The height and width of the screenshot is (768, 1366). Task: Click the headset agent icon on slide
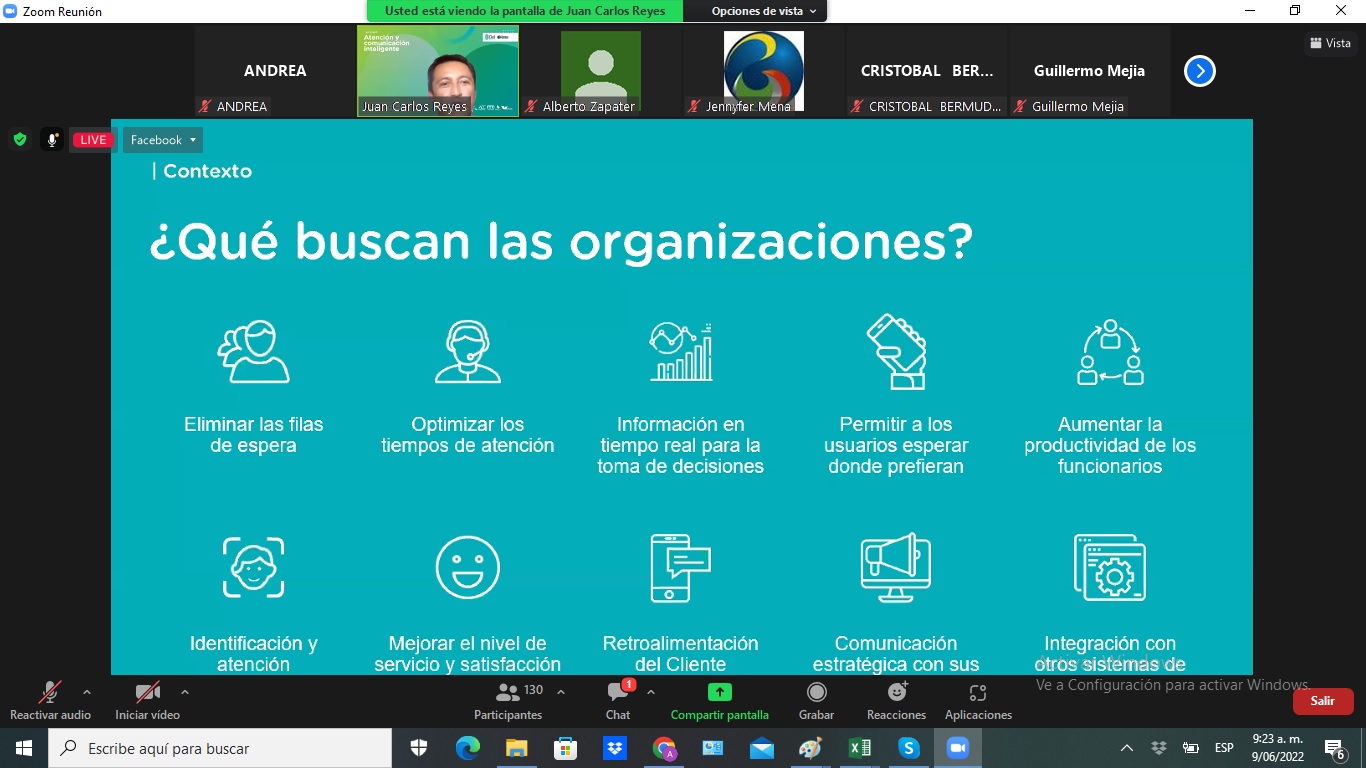[x=468, y=351]
